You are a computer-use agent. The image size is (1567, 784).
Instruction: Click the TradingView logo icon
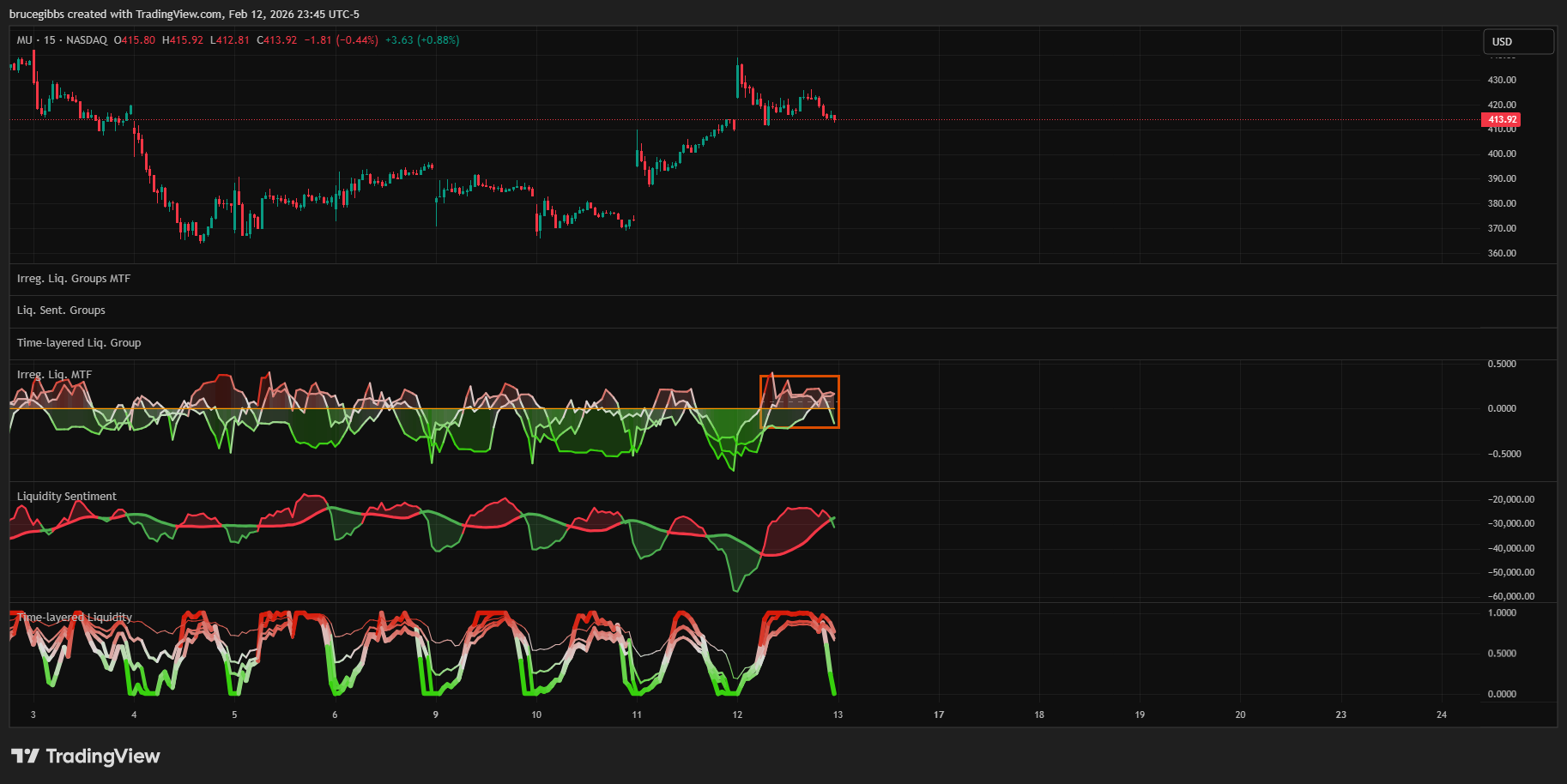click(x=25, y=756)
